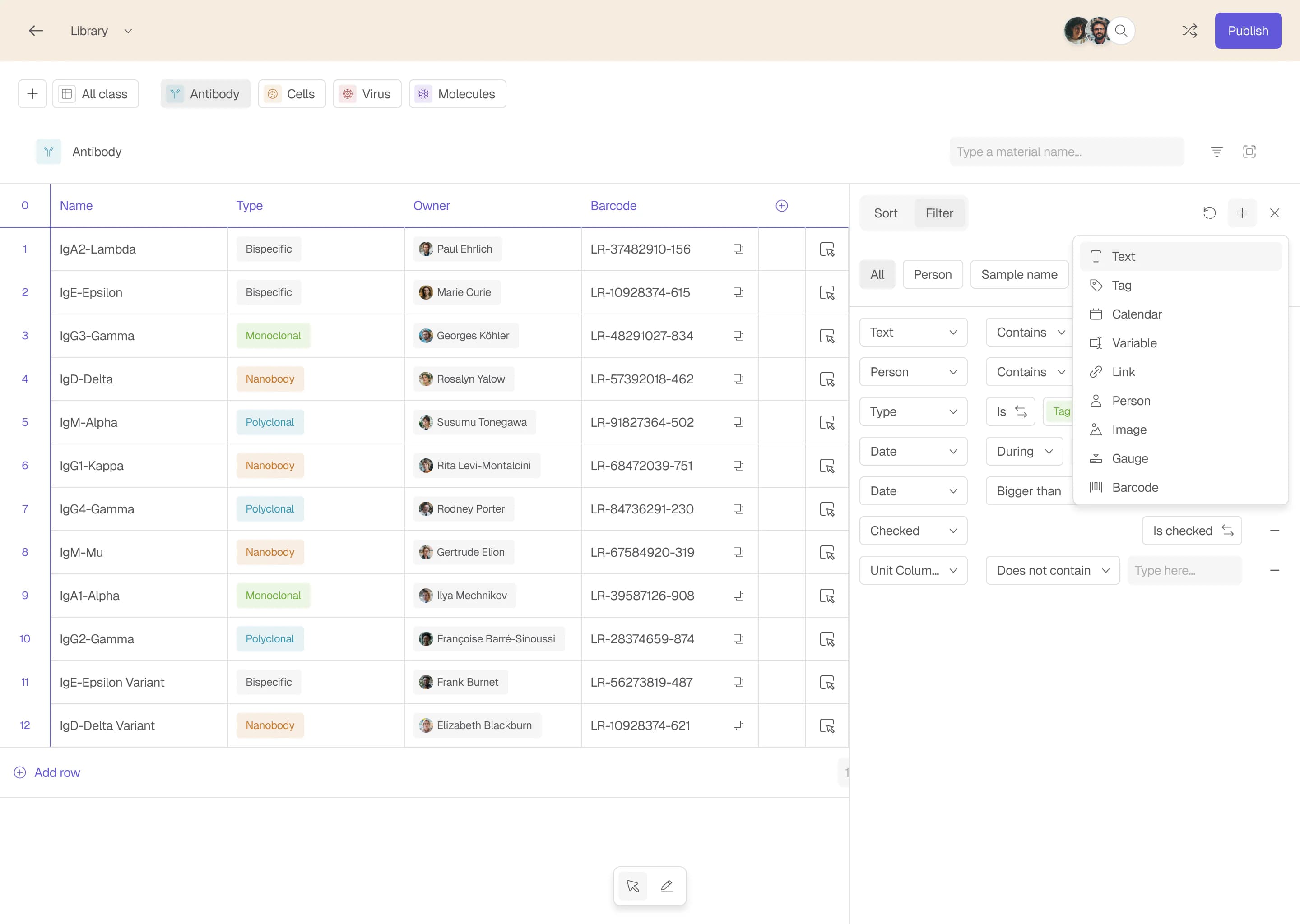Image resolution: width=1300 pixels, height=924 pixels.
Task: Open the Person field dropdown in filters
Action: [x=913, y=372]
